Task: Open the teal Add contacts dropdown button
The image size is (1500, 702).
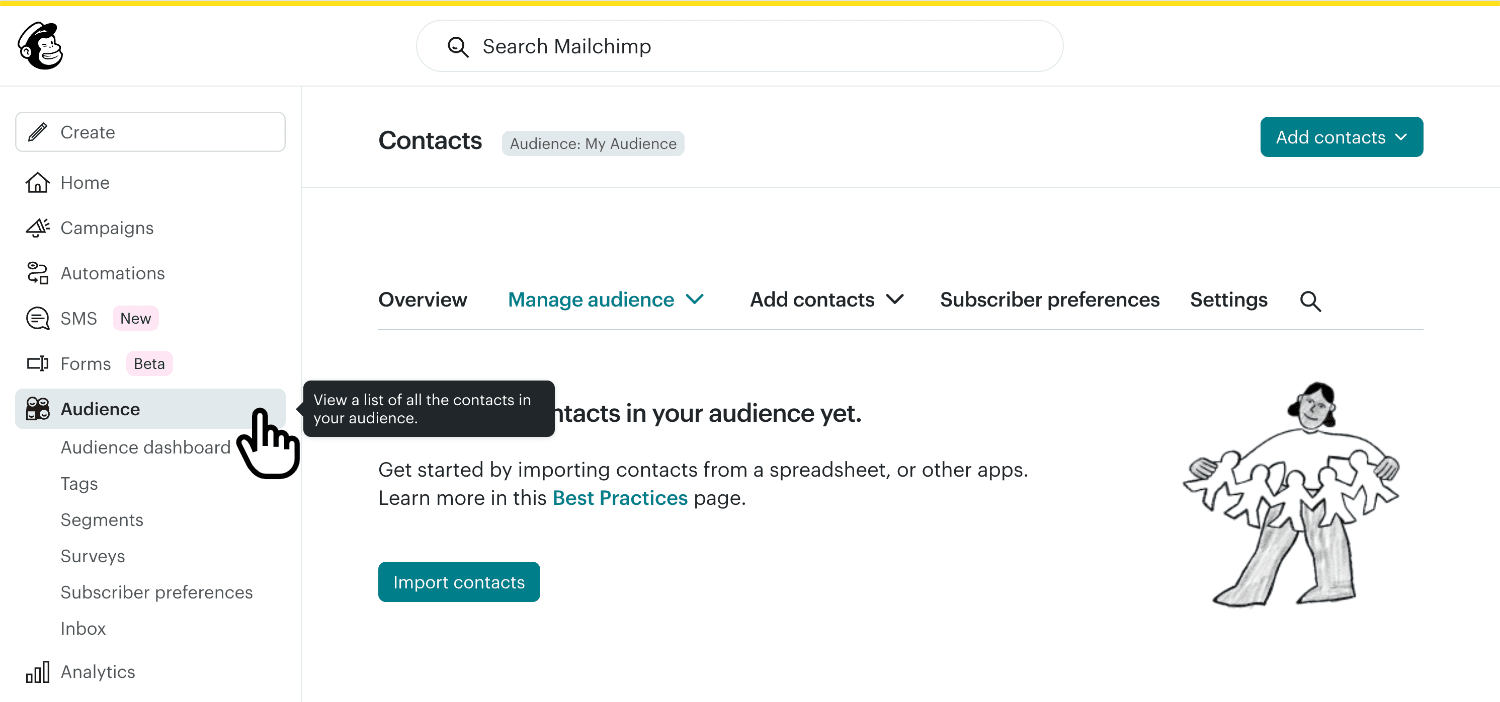Action: [x=1341, y=137]
